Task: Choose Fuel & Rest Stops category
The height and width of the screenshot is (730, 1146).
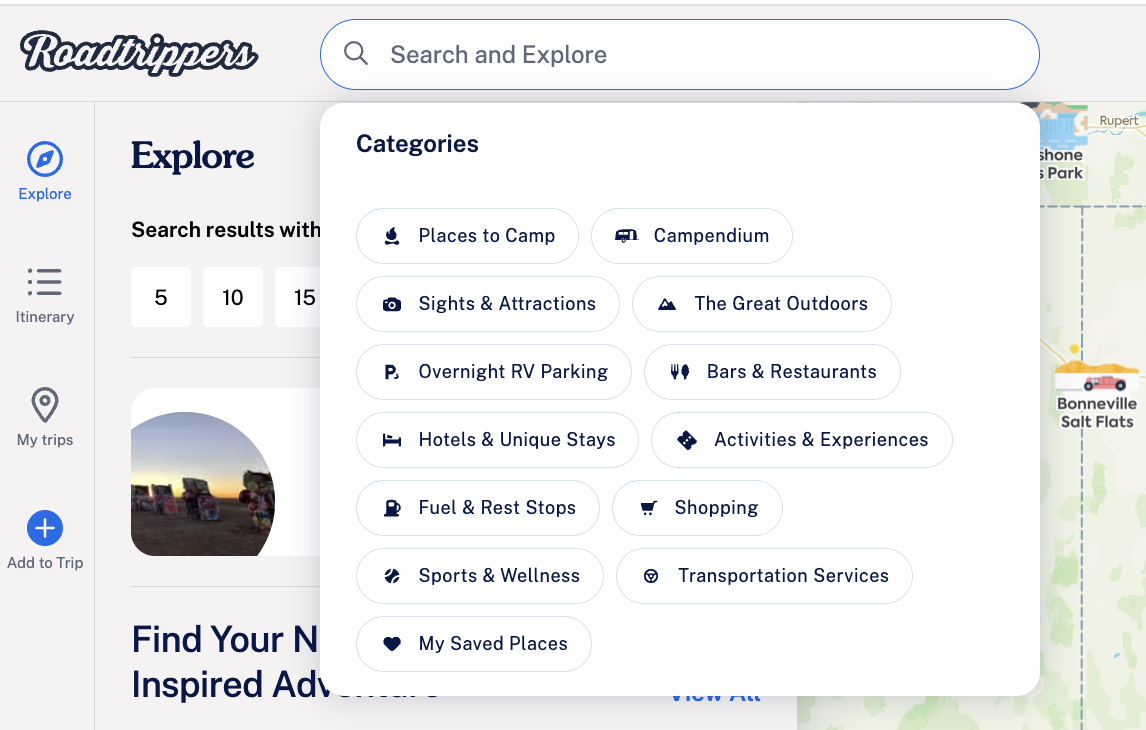Action: (x=477, y=508)
